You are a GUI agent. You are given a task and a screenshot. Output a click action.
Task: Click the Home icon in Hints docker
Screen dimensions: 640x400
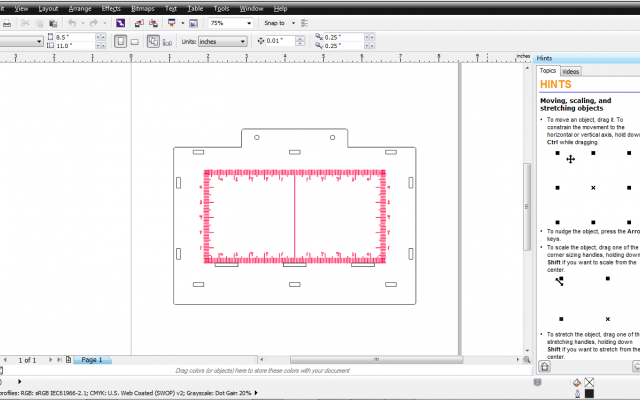click(544, 366)
